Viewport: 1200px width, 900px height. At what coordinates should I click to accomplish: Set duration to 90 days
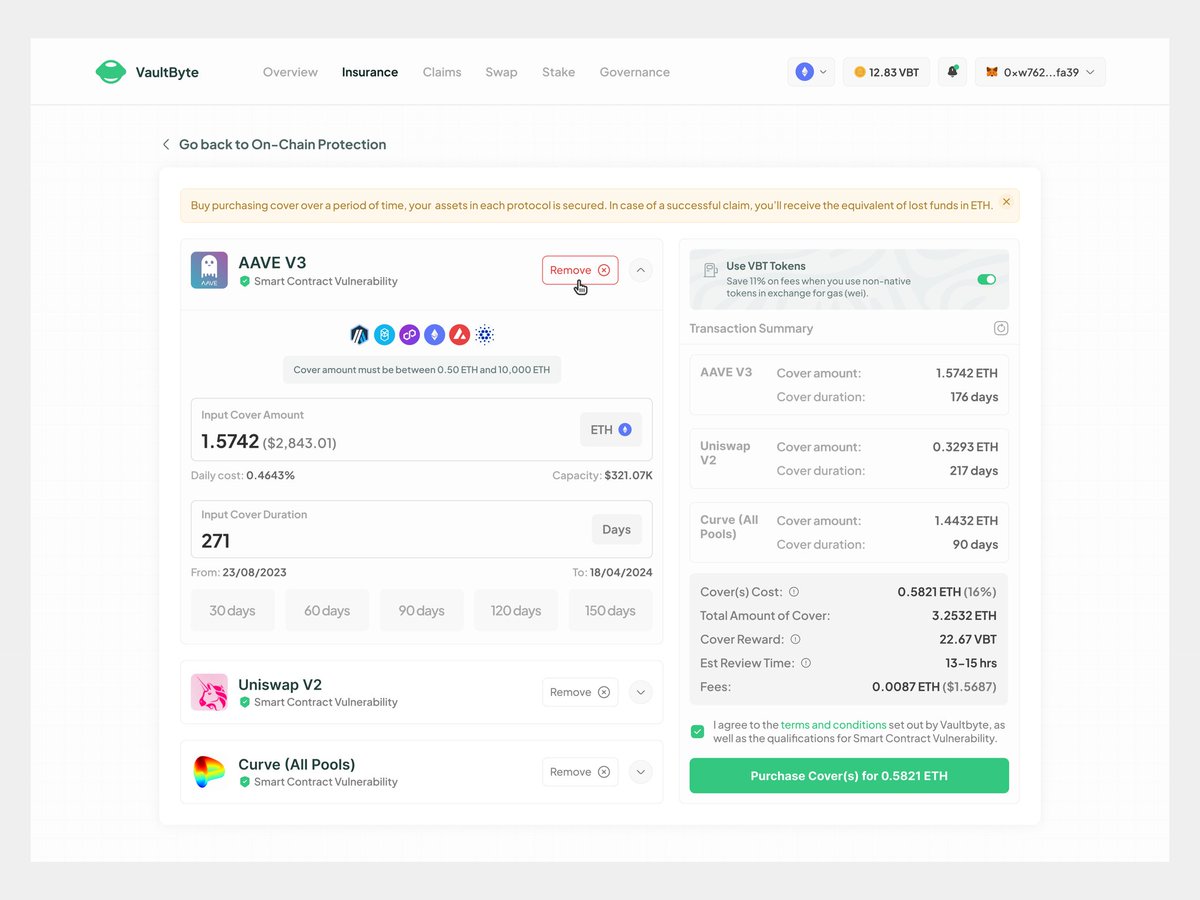(421, 610)
